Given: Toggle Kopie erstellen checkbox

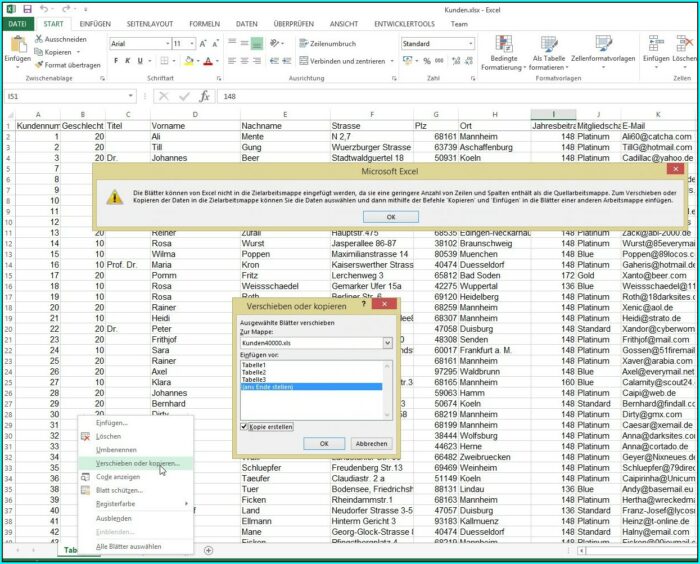Looking at the screenshot, I should pyautogui.click(x=244, y=426).
